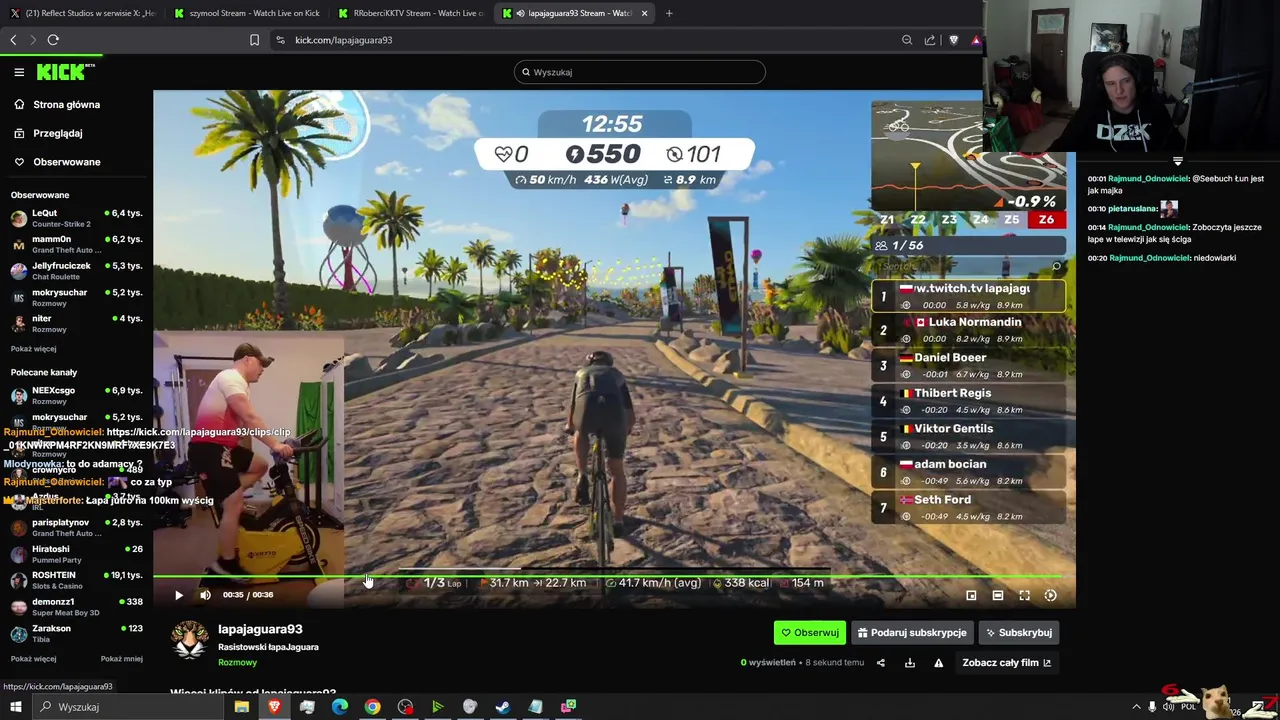The height and width of the screenshot is (720, 1280).
Task: Click the browser share icon
Action: [930, 40]
